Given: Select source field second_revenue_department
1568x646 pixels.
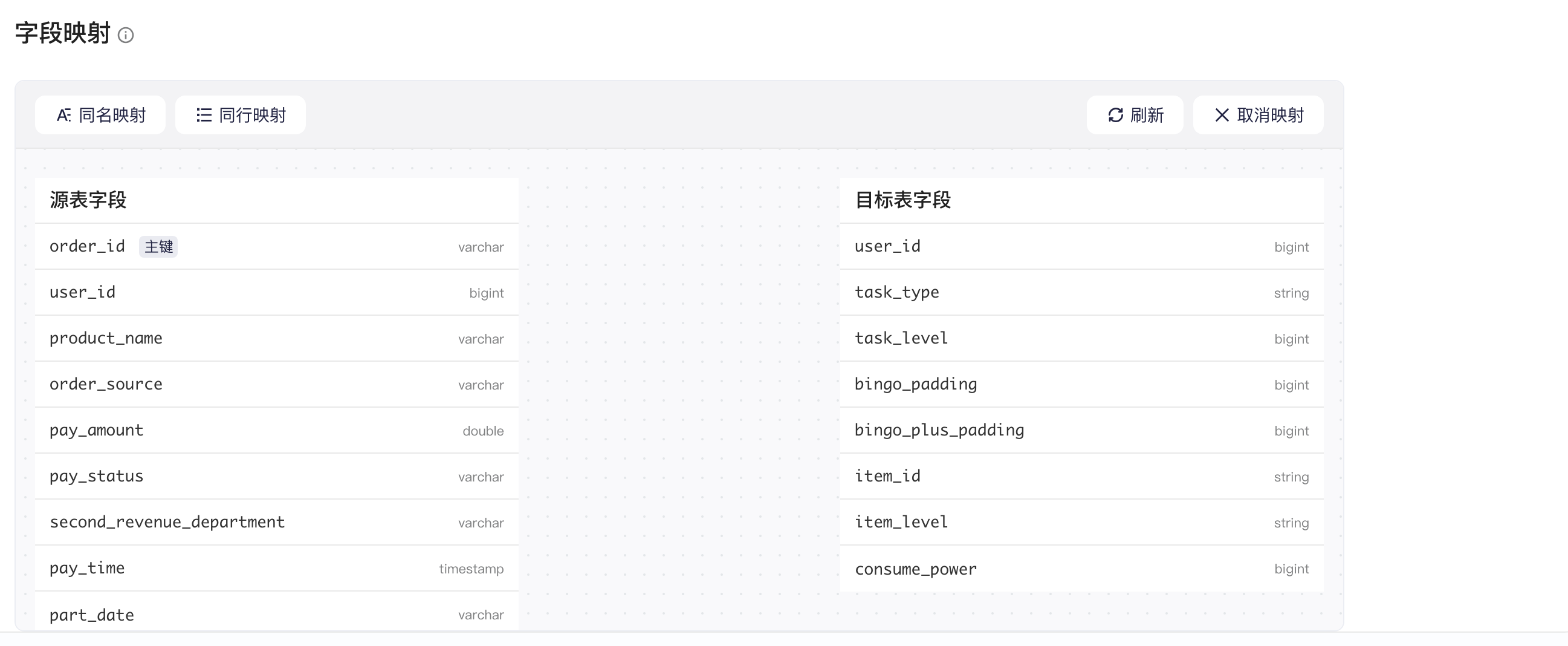Looking at the screenshot, I should (x=277, y=523).
